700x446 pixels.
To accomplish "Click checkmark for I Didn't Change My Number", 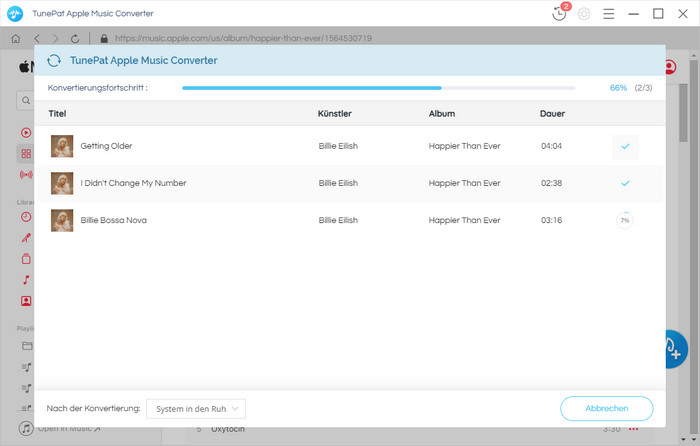I will pyautogui.click(x=625, y=183).
